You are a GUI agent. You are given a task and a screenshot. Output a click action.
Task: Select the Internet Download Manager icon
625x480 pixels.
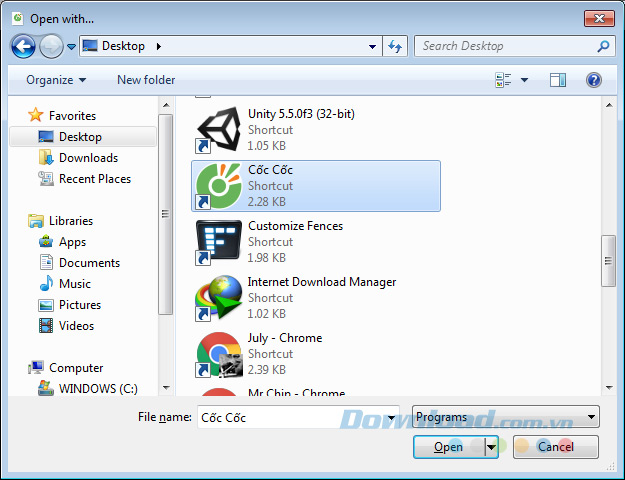click(219, 298)
